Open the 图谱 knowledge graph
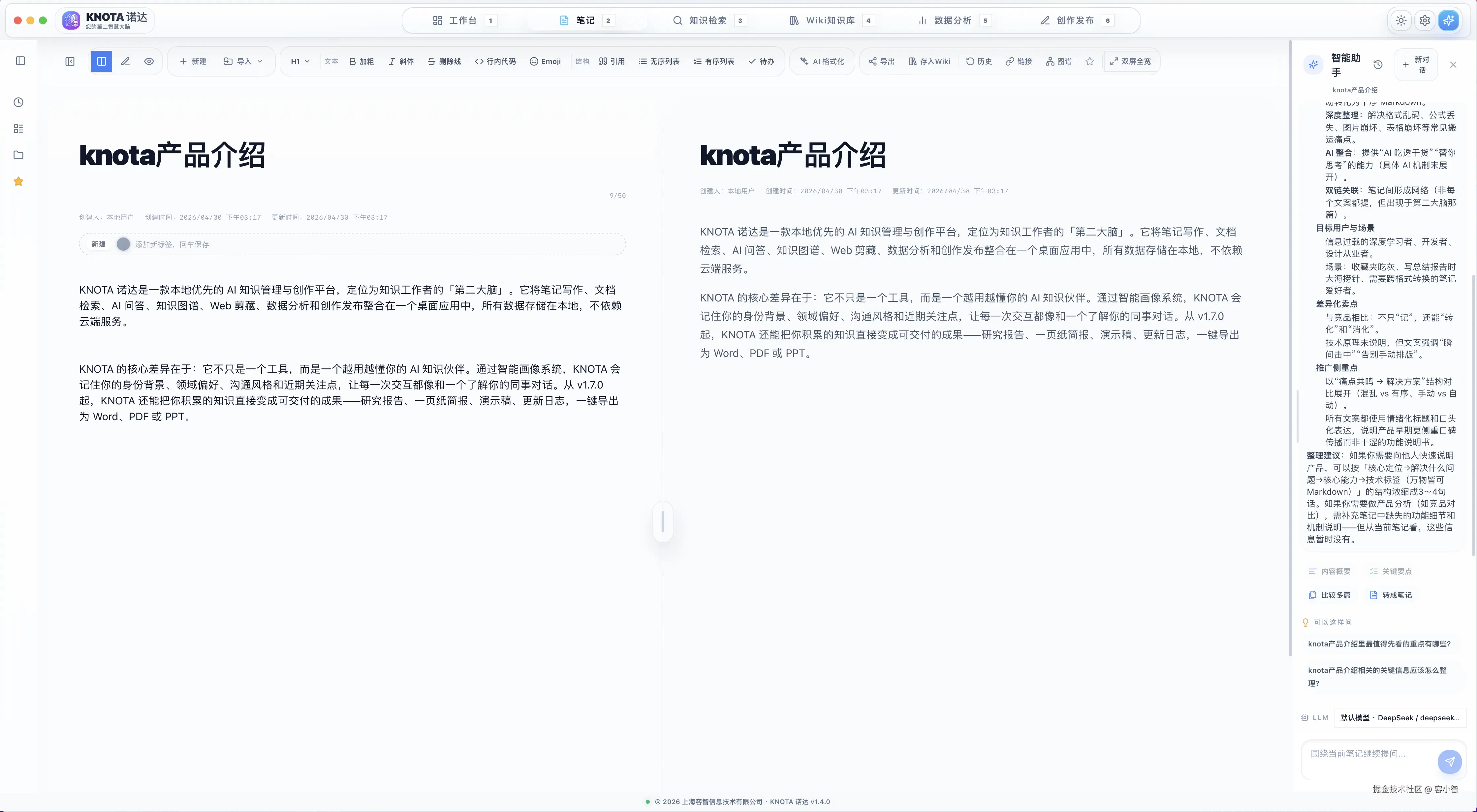 pyautogui.click(x=1059, y=61)
